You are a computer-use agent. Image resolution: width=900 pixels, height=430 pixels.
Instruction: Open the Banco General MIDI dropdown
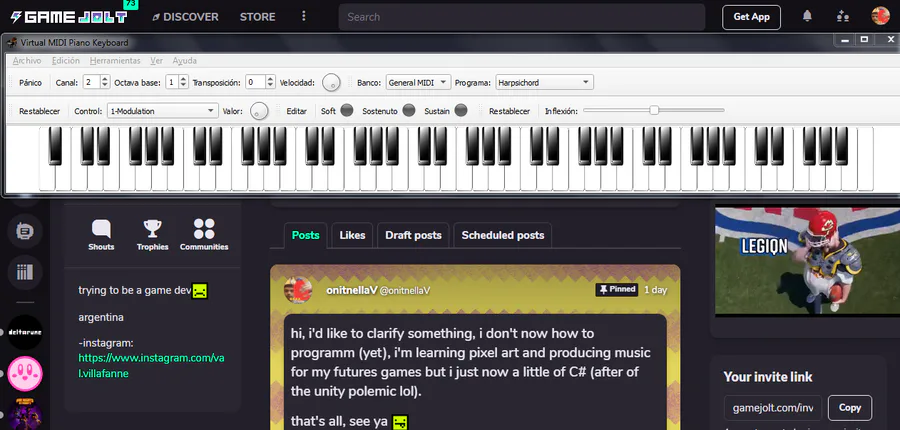[418, 83]
